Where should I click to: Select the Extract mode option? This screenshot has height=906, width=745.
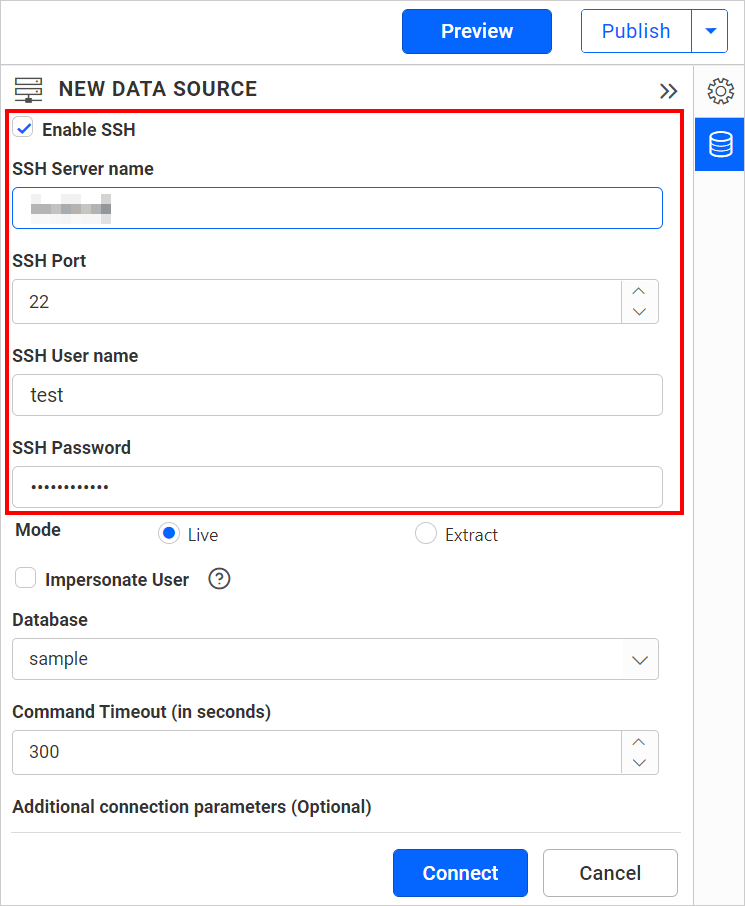click(425, 534)
